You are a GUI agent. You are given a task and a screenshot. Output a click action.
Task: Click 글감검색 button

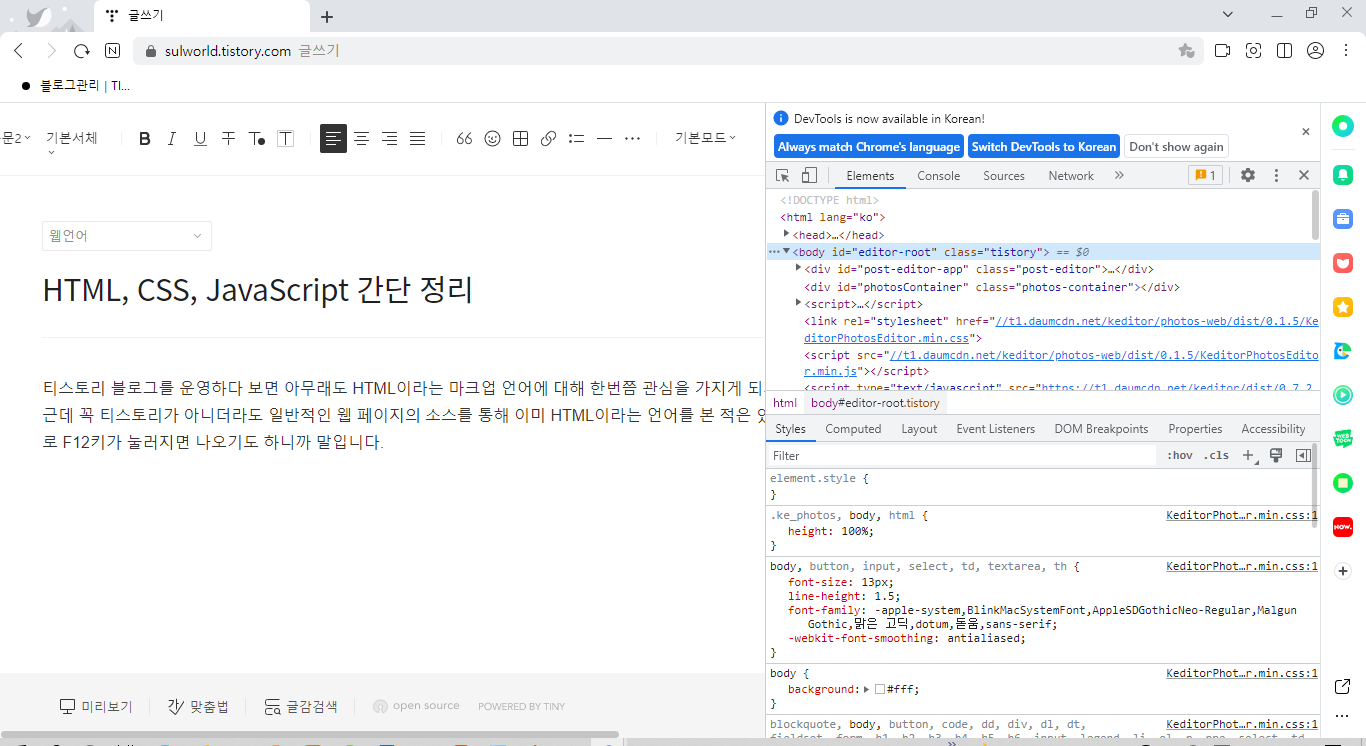[301, 707]
